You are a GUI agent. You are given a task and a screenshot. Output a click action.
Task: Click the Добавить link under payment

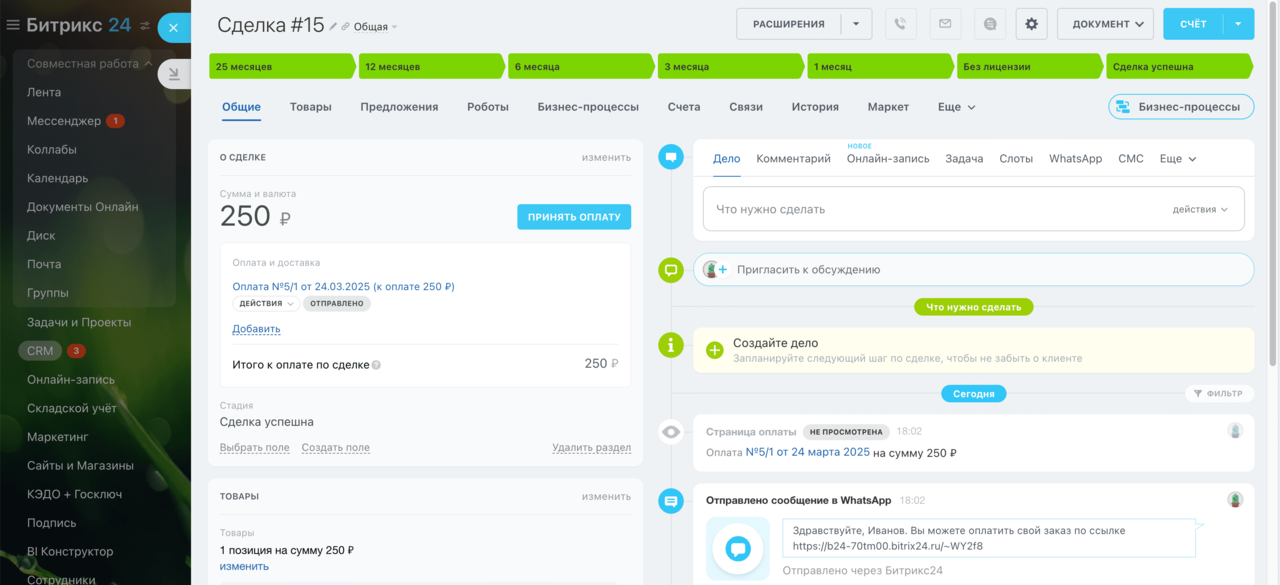256,329
